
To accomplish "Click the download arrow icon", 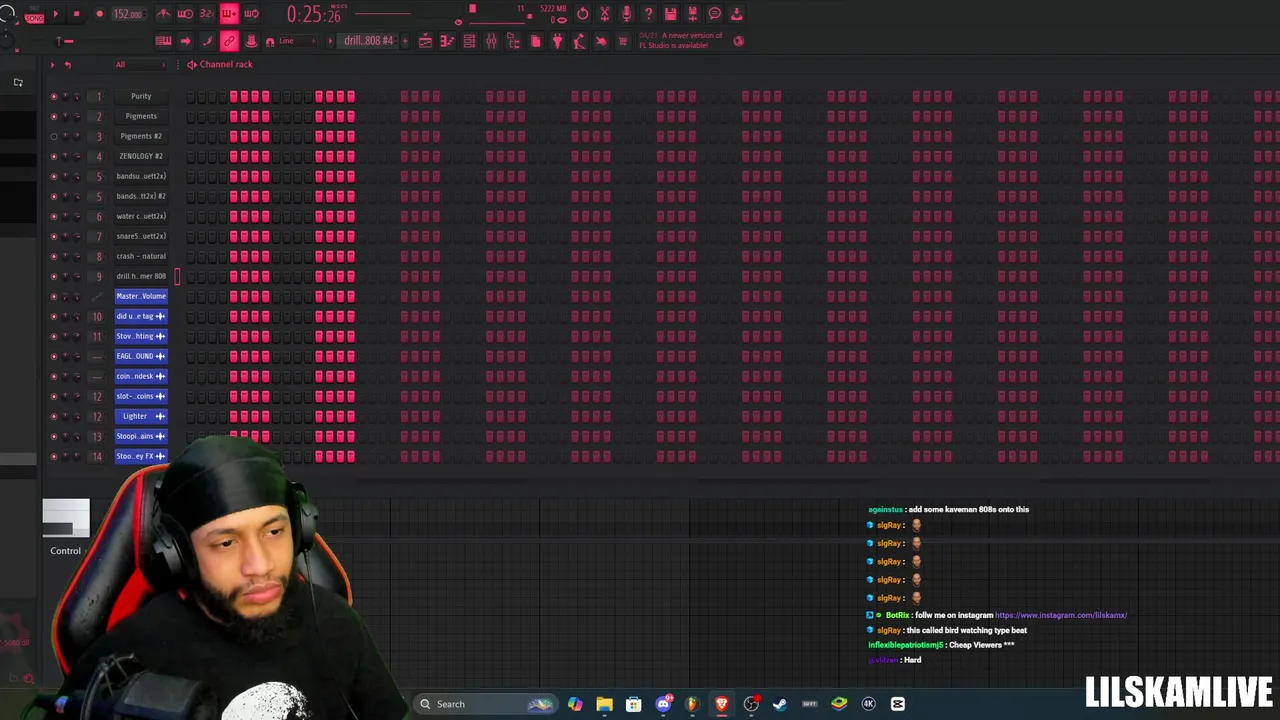I will [x=736, y=14].
